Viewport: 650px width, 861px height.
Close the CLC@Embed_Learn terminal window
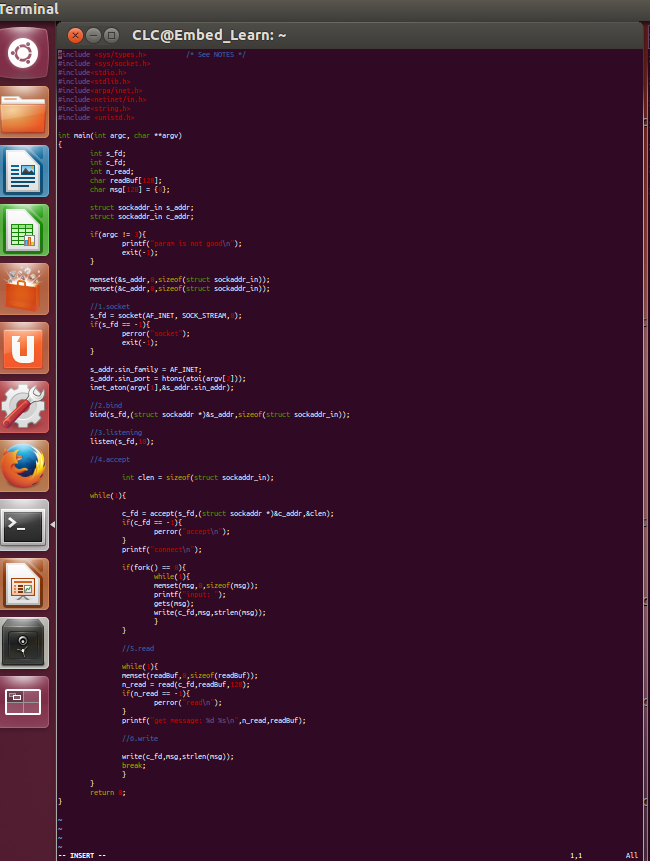coord(75,36)
